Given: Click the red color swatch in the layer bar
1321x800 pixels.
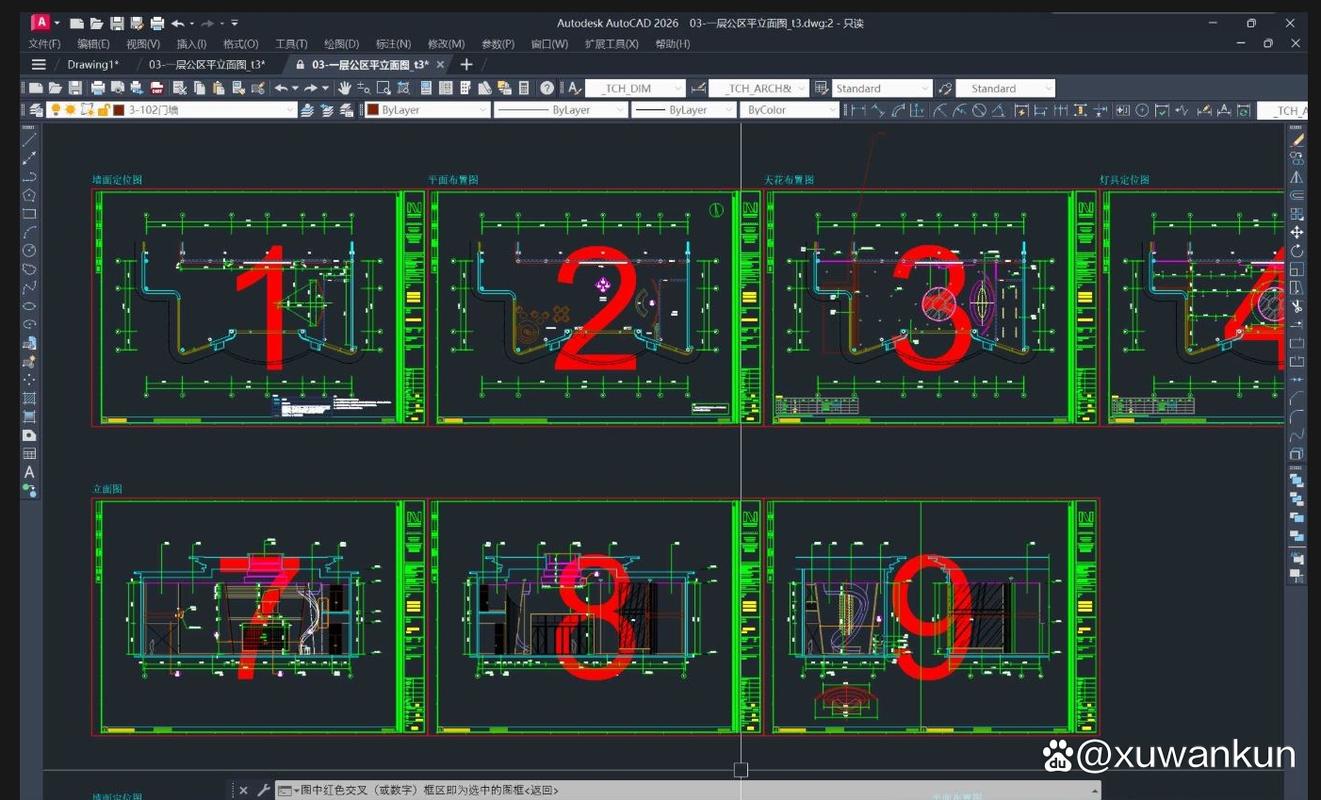Looking at the screenshot, I should click(x=119, y=110).
